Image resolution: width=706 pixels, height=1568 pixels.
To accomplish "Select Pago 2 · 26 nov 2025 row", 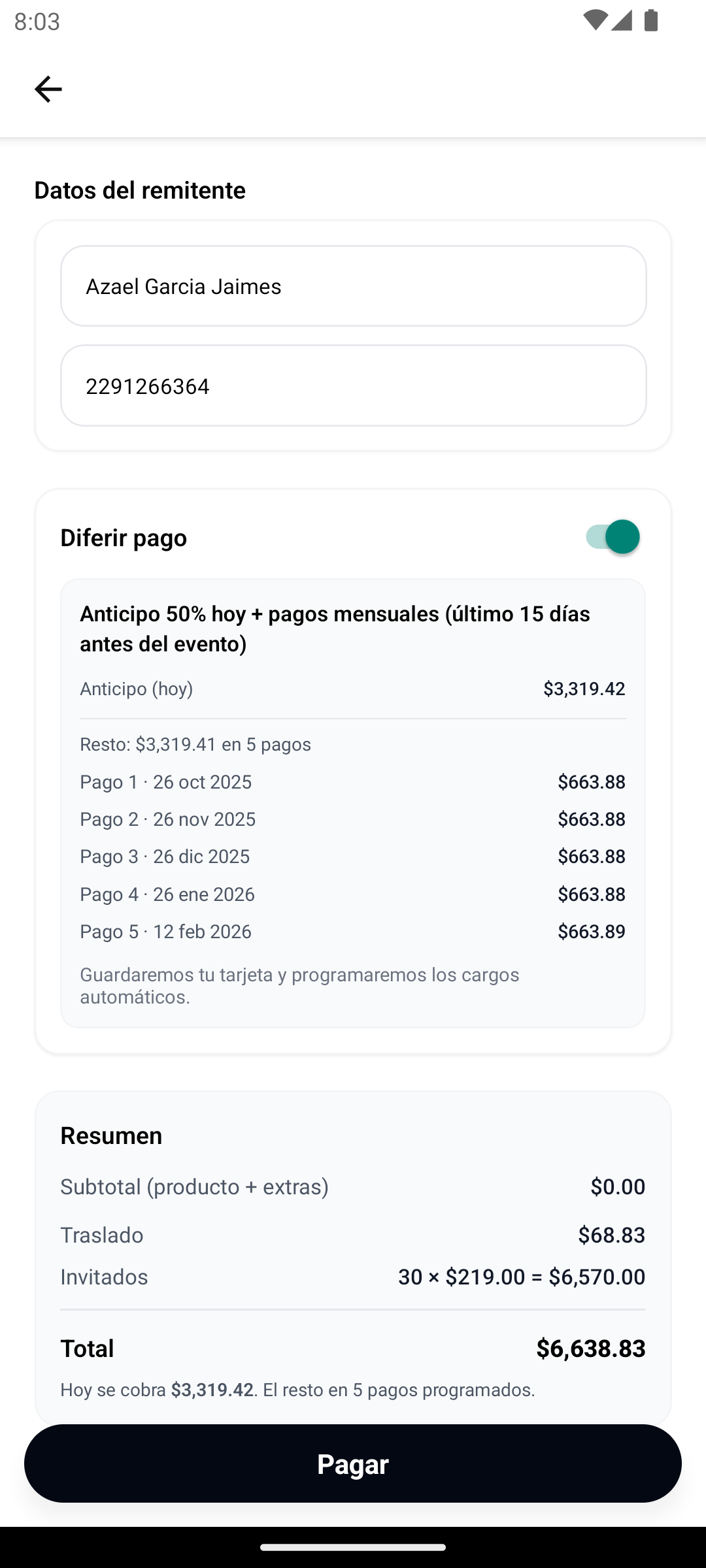I will (x=353, y=819).
